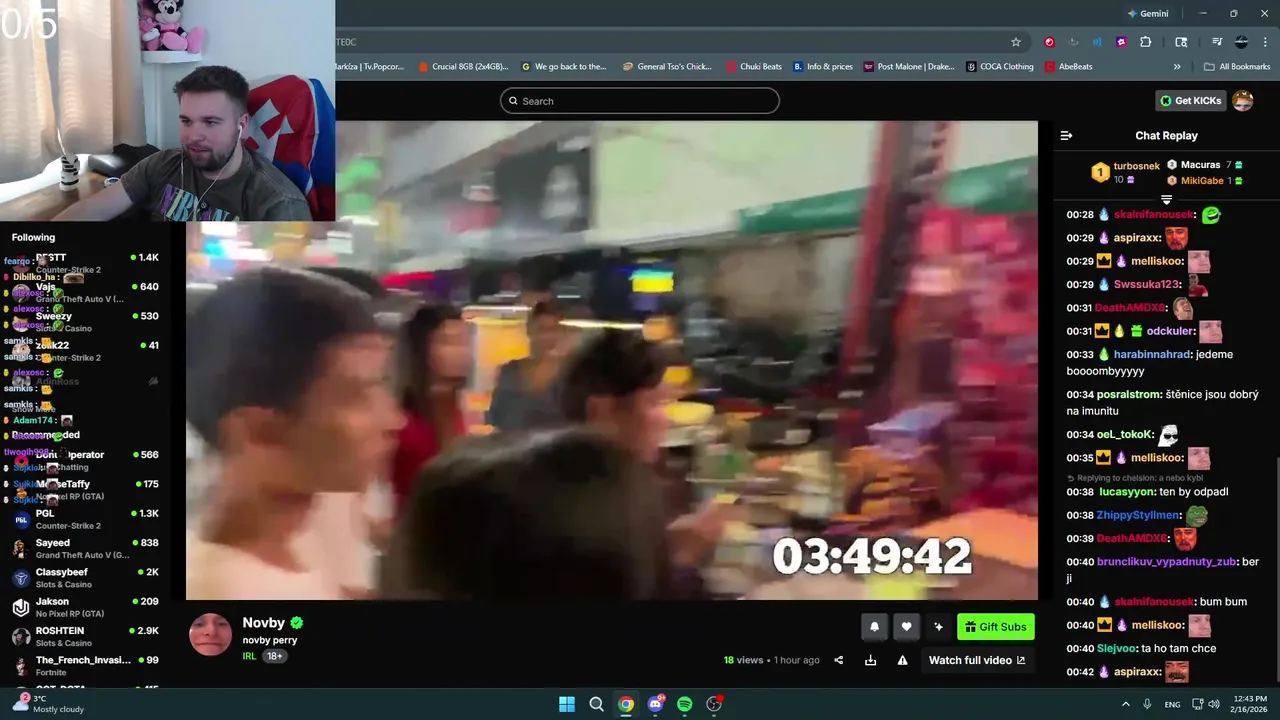1280x720 pixels.
Task: Open PGL channel in Following list
Action: point(85,519)
